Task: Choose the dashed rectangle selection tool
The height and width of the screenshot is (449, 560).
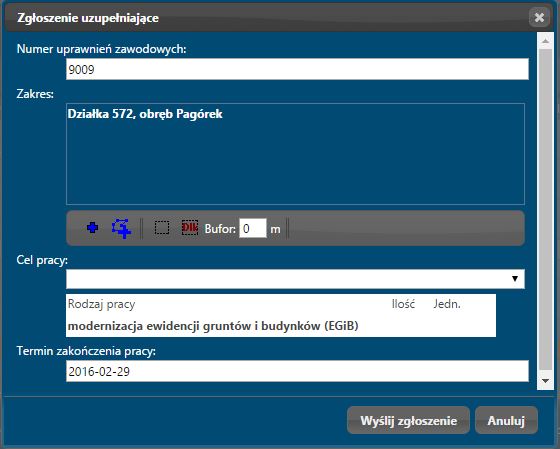Action: (162, 228)
